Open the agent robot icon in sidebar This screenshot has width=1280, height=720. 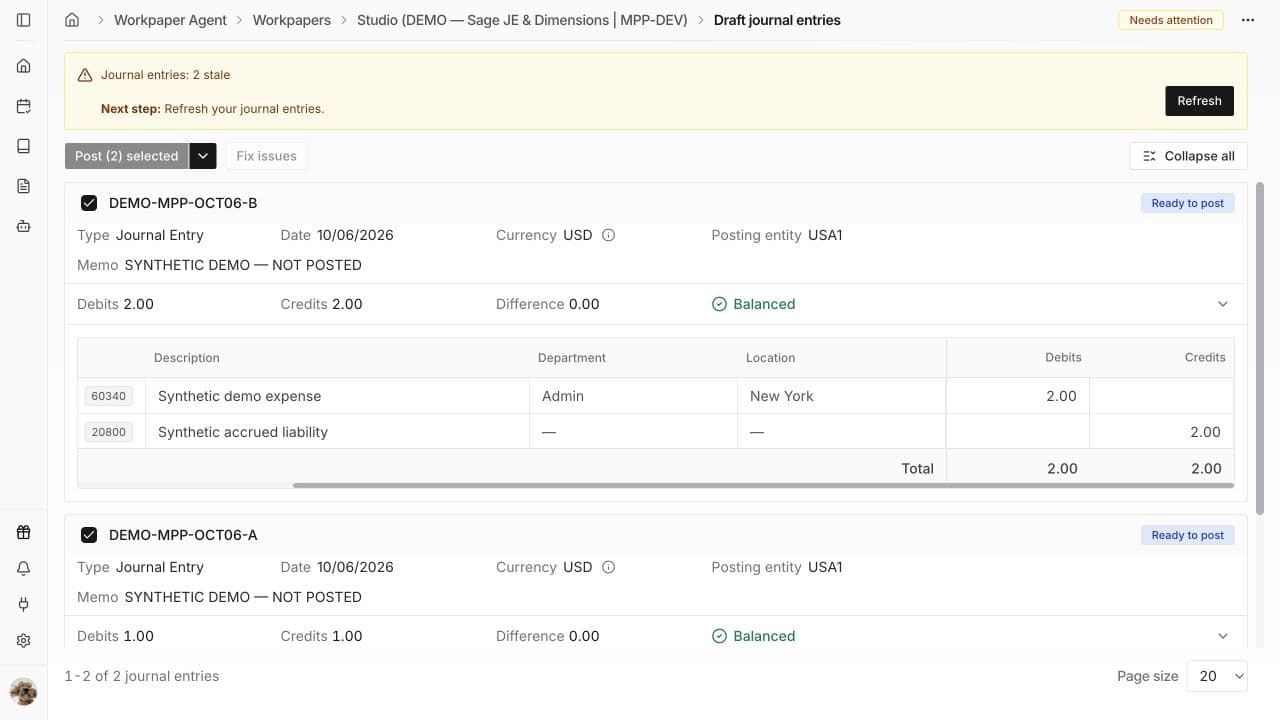[x=24, y=226]
